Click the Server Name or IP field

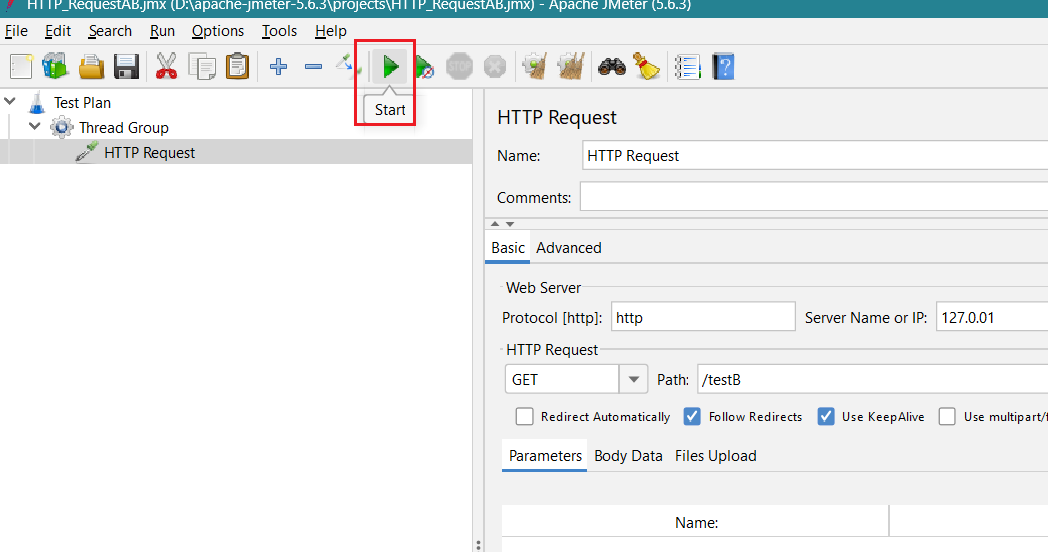point(992,317)
